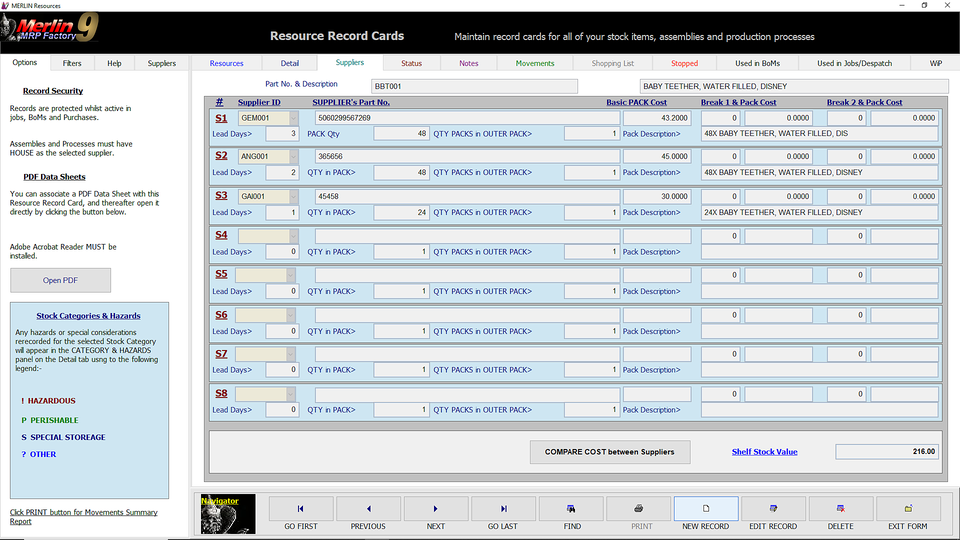960x540 pixels.
Task: Click the S1 supplier part number field
Action: (467, 118)
